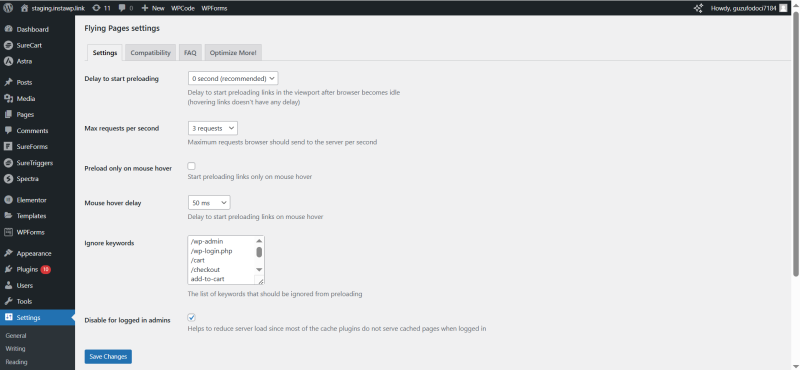
Task: Click the Tools wrench icon in sidebar
Action: click(8, 301)
